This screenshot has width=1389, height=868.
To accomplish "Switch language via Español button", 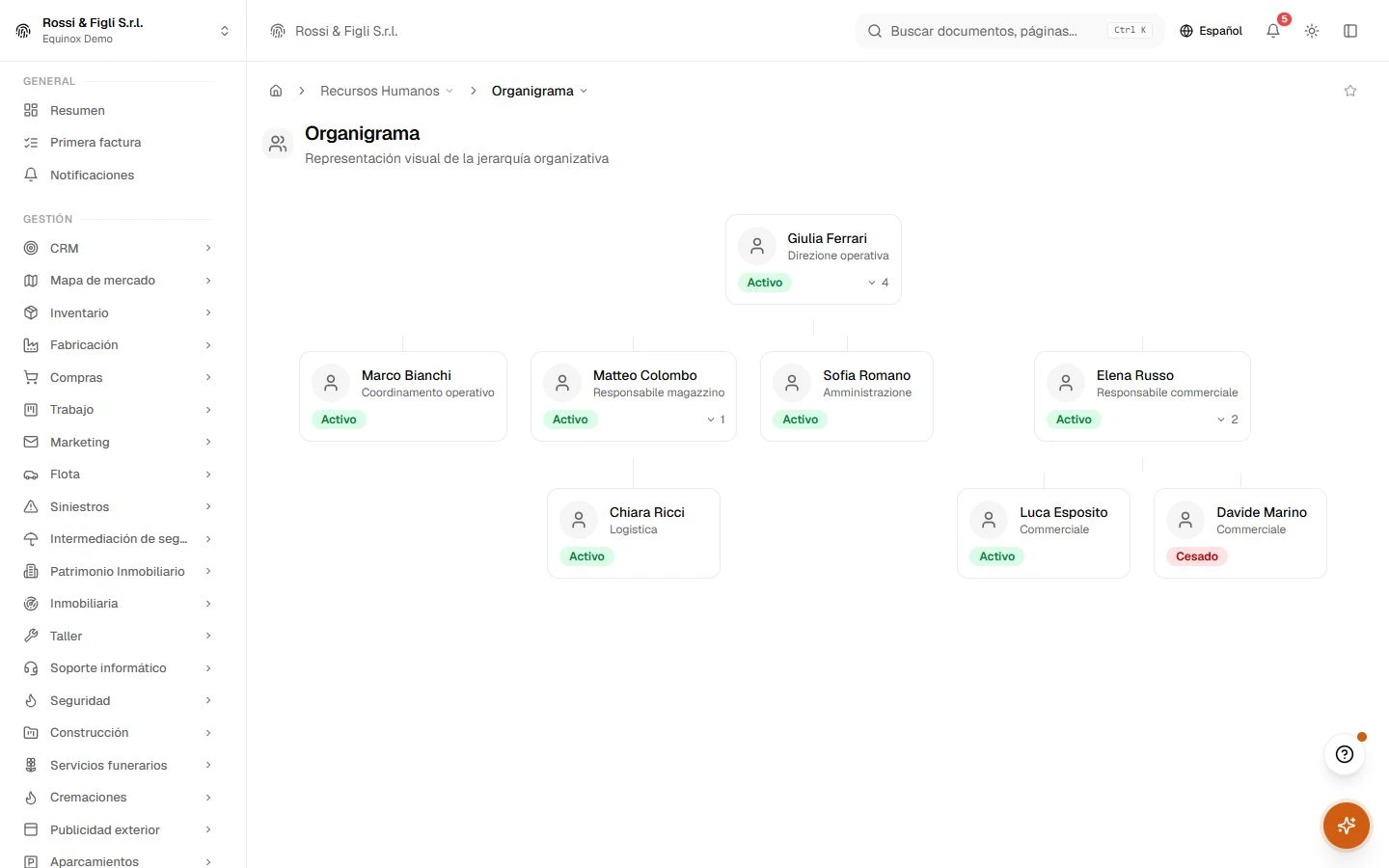I will pyautogui.click(x=1211, y=31).
